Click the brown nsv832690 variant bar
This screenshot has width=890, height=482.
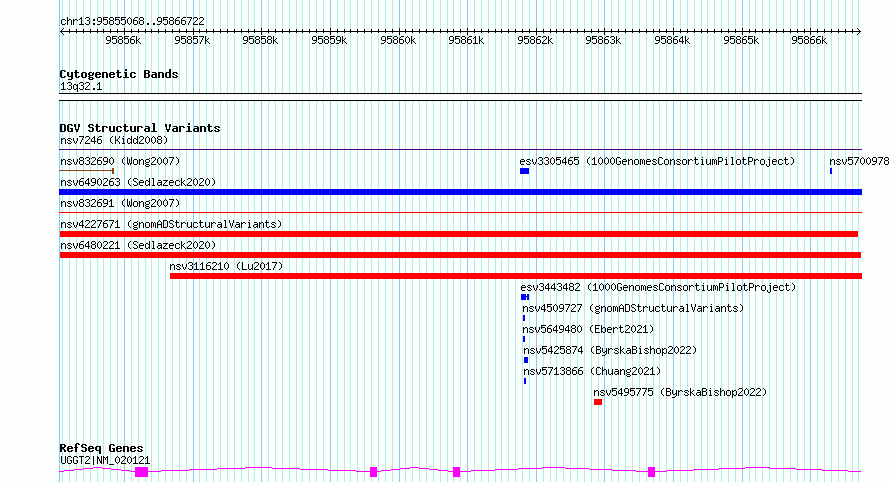tap(87, 171)
